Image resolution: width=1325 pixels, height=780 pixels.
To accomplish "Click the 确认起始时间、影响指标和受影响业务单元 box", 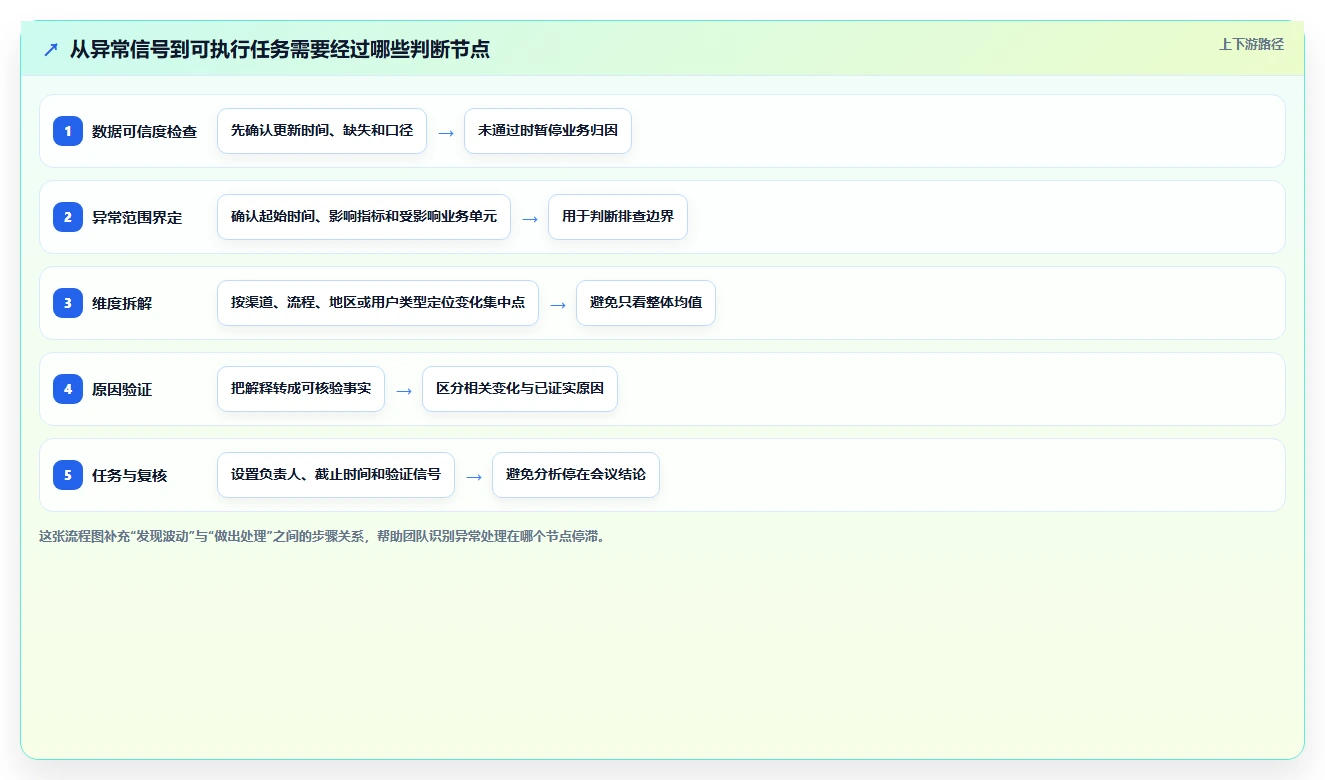I will click(x=364, y=217).
